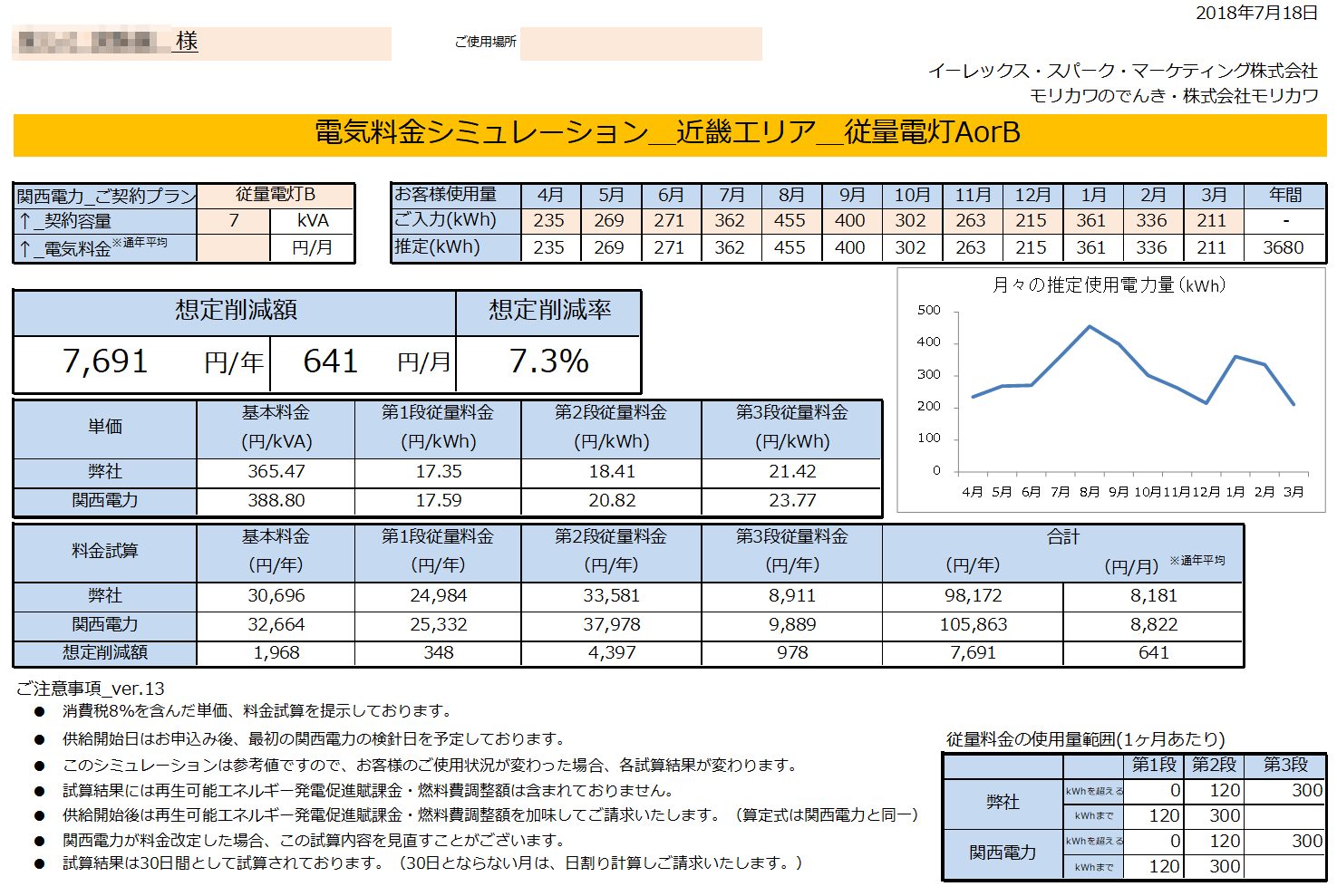This screenshot has width=1337, height=896.
Task: Select the August input value 455
Action: point(790,220)
